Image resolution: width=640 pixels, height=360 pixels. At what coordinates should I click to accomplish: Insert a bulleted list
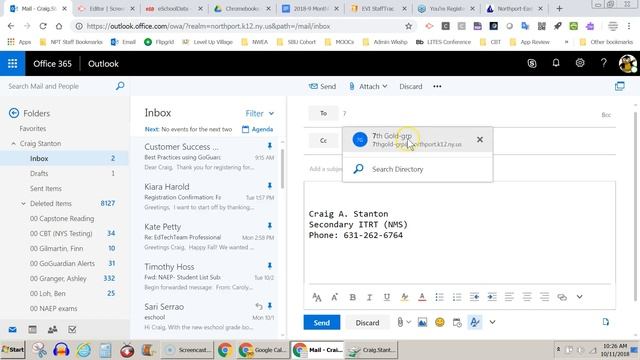tap(439, 297)
